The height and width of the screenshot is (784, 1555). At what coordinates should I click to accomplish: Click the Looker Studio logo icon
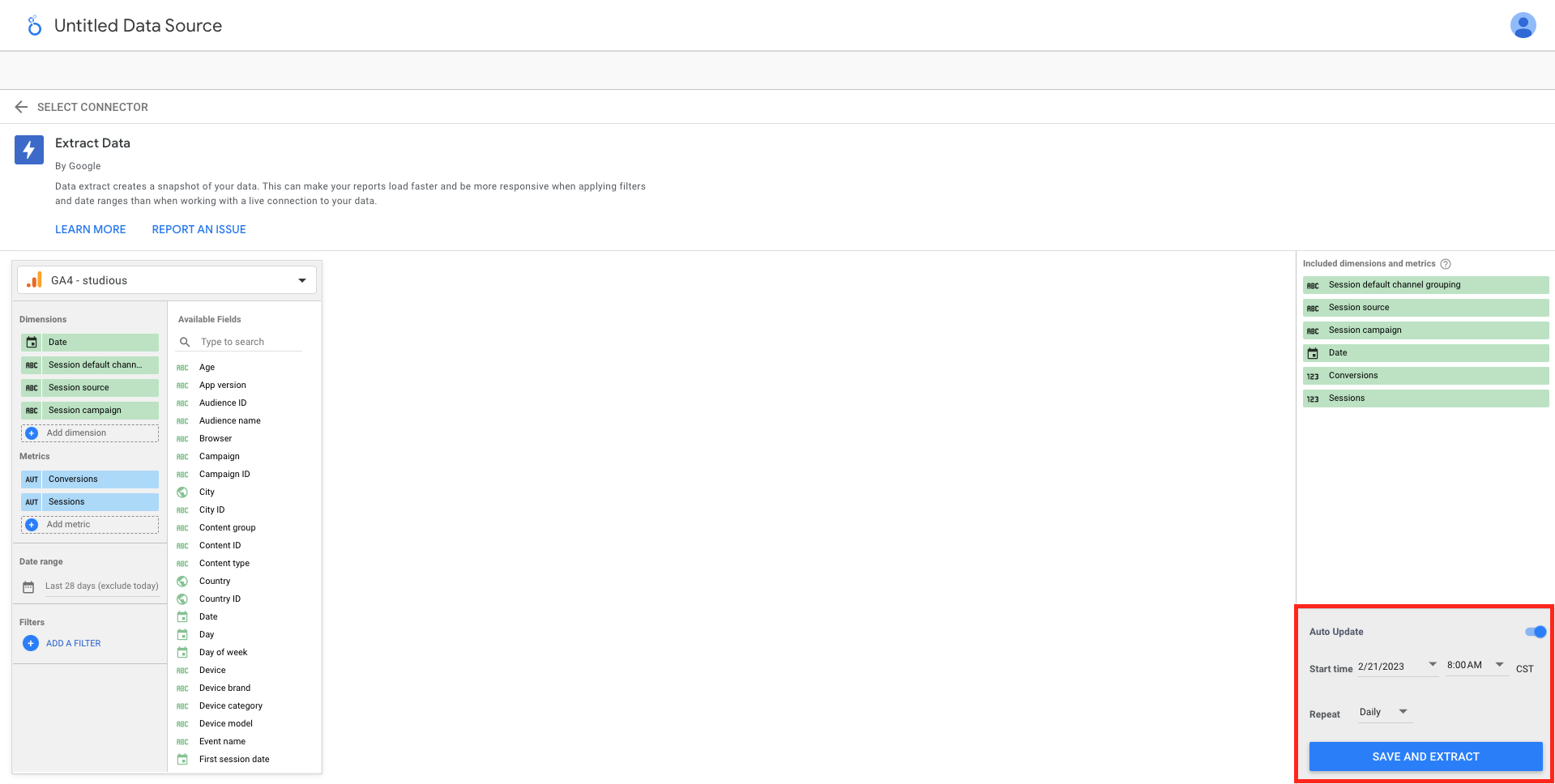[x=34, y=26]
